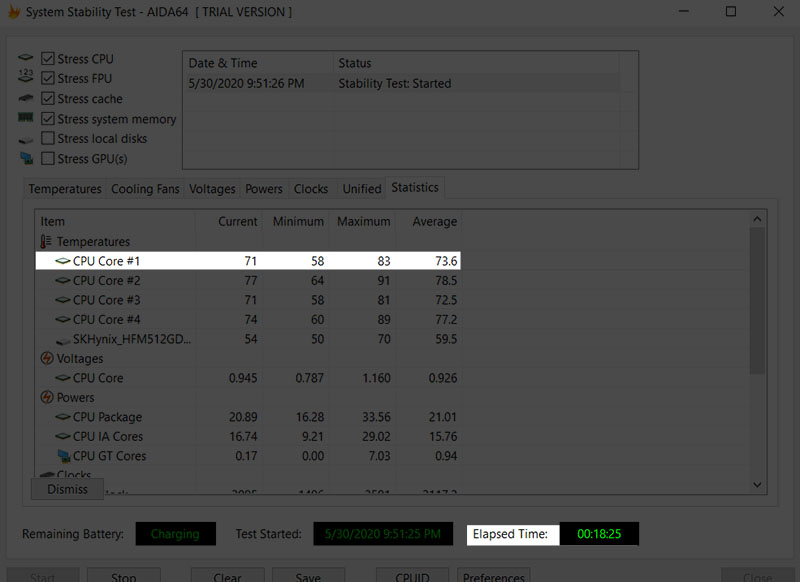
Task: Select the CPU Package power row label
Action: [107, 417]
